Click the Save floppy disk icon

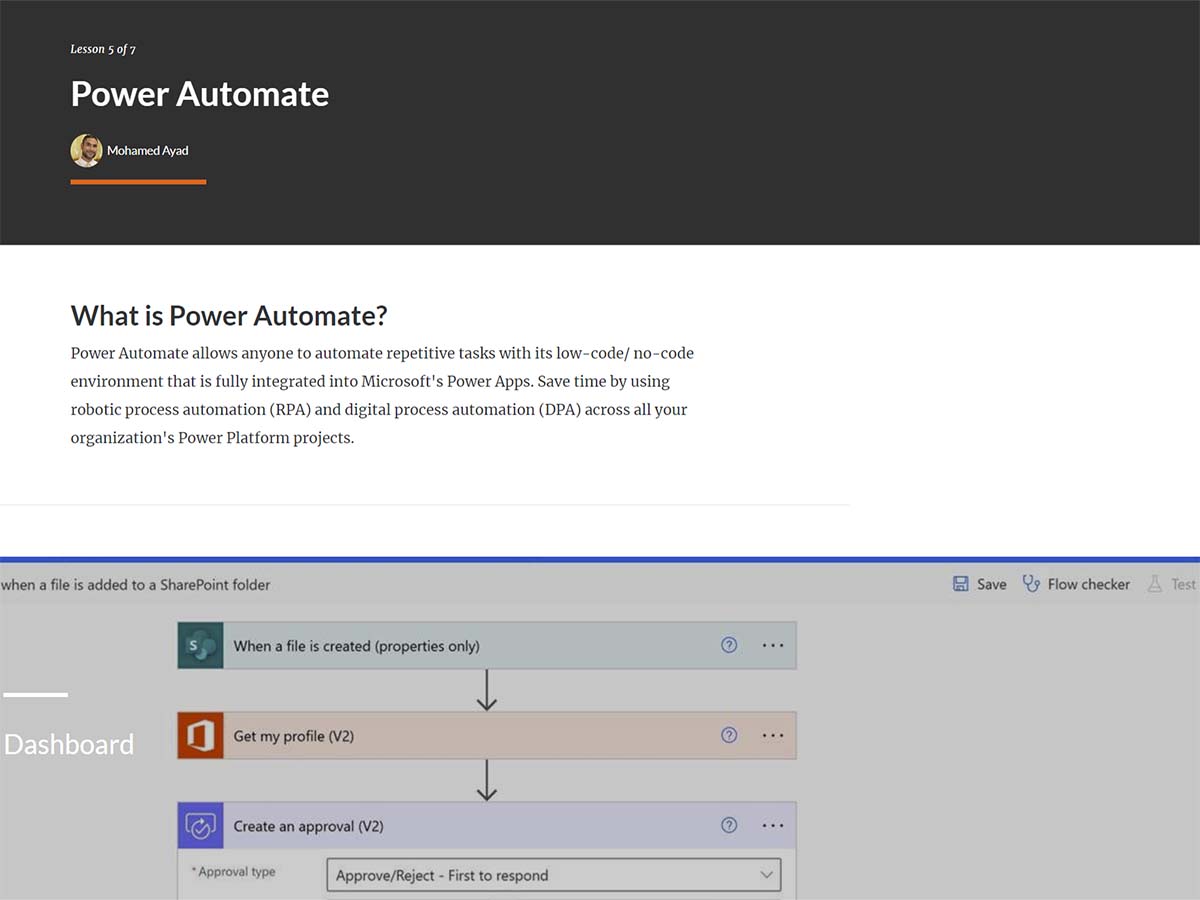coord(961,584)
